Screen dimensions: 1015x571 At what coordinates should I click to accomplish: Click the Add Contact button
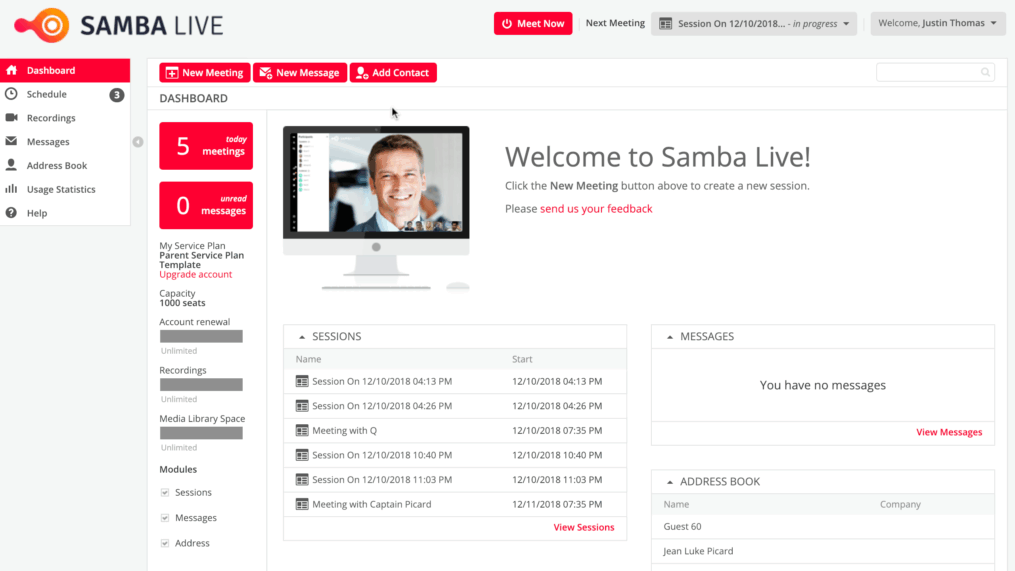393,73
